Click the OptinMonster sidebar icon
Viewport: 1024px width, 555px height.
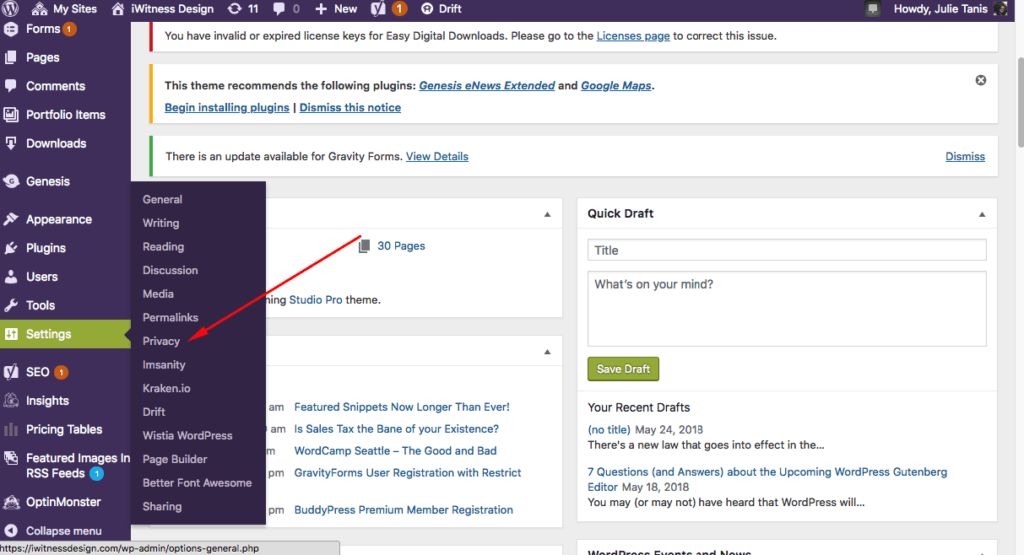click(x=10, y=502)
